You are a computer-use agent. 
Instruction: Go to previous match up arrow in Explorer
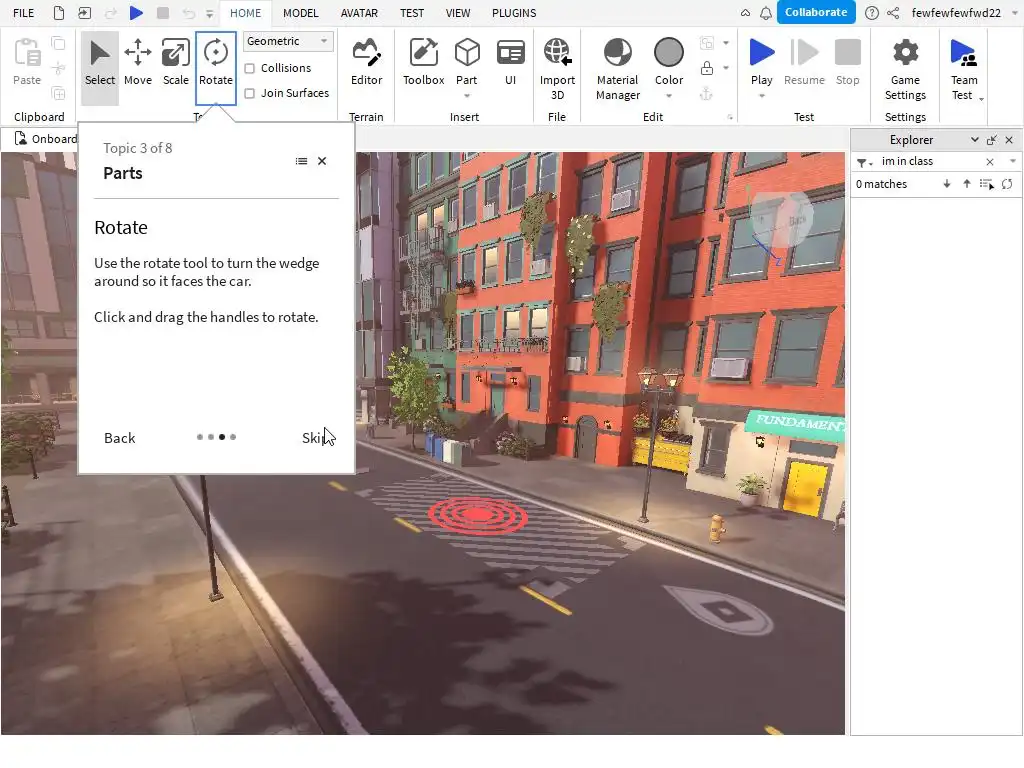[x=967, y=184]
